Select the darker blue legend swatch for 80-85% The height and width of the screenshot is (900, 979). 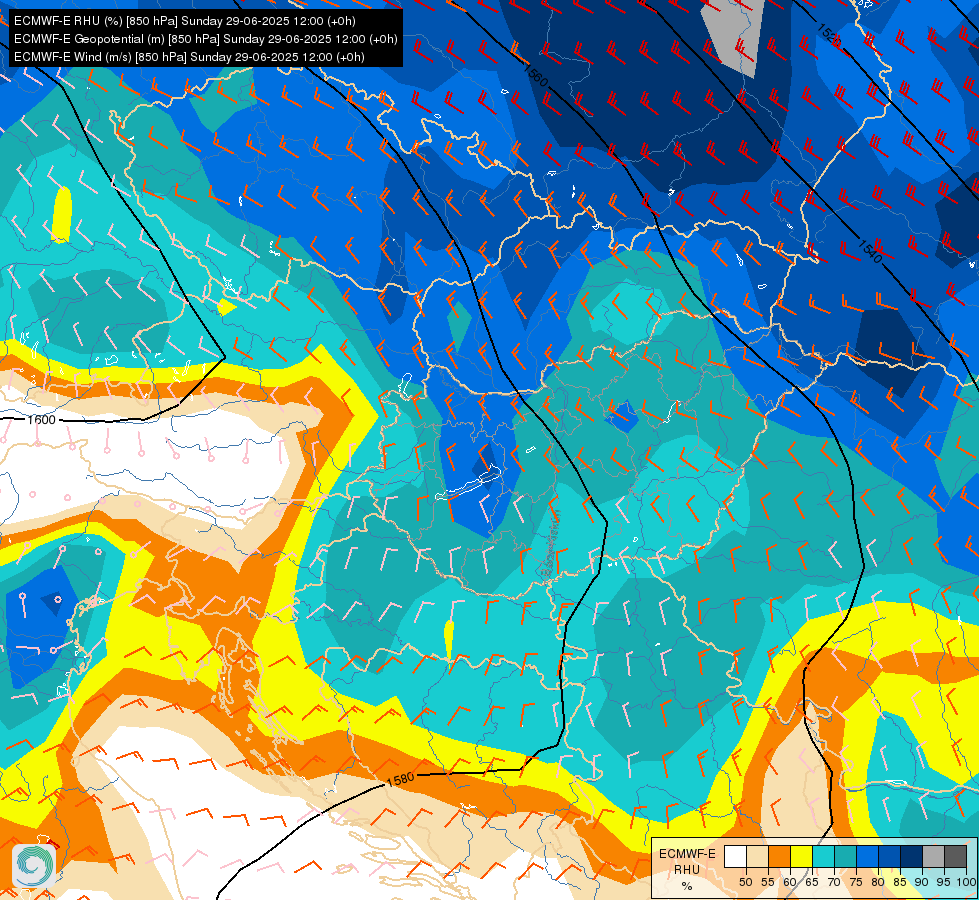tap(889, 856)
